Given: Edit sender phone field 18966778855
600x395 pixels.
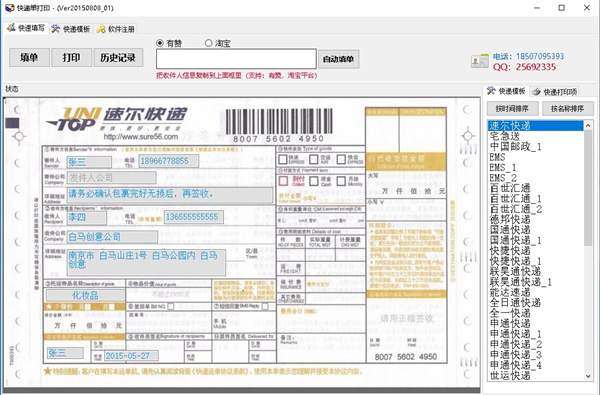Looking at the screenshot, I should pyautogui.click(x=169, y=161).
